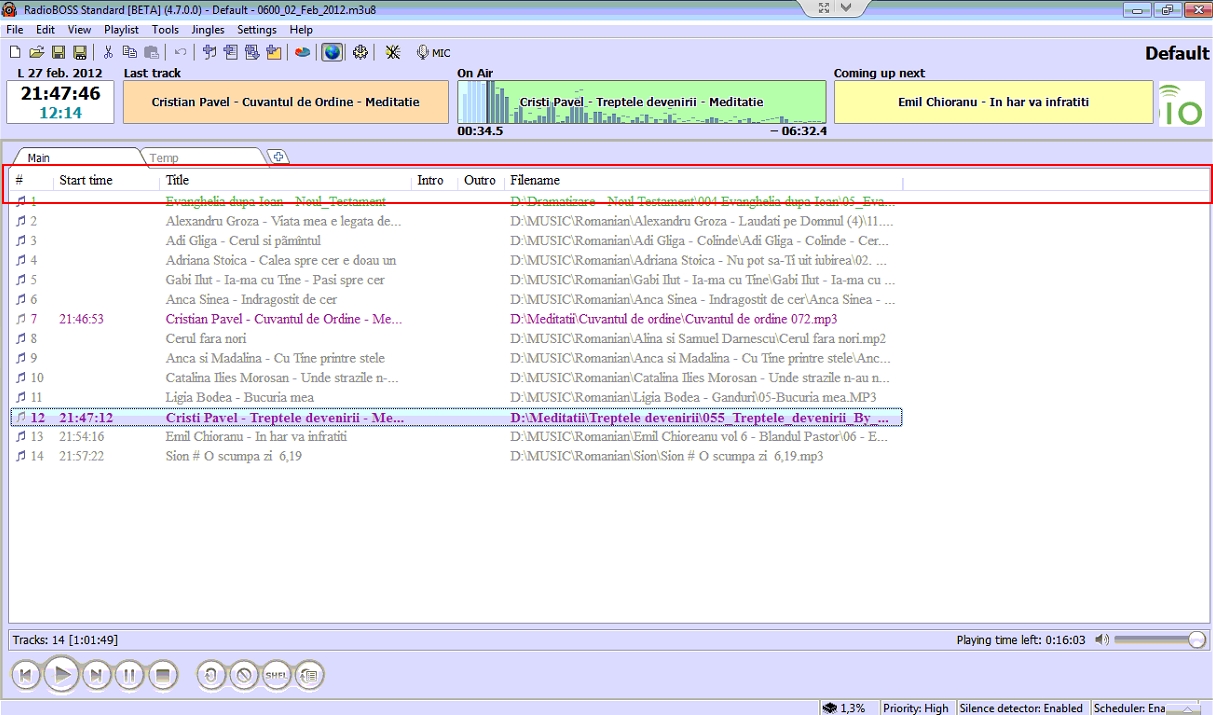This screenshot has width=1213, height=715.
Task: Create a new playlist with the blank page icon
Action: point(15,52)
